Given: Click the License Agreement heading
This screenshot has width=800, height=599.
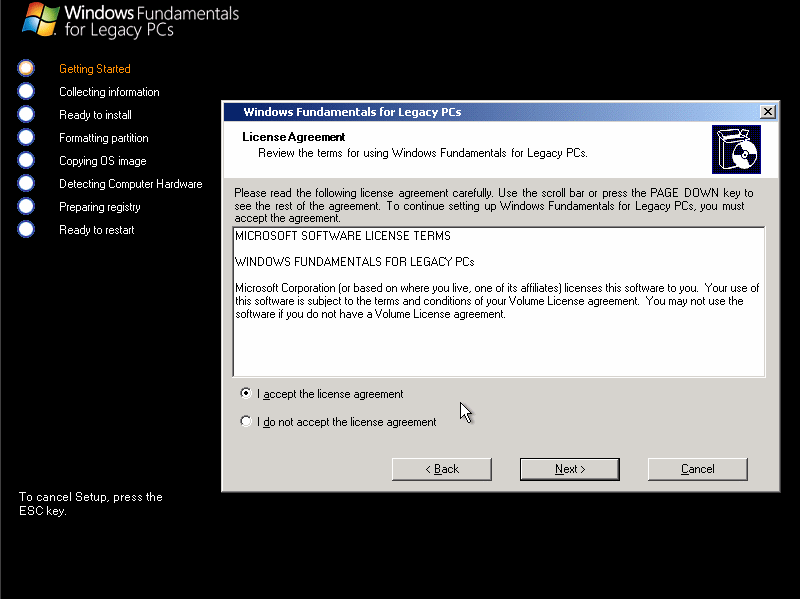Looking at the screenshot, I should pos(293,136).
